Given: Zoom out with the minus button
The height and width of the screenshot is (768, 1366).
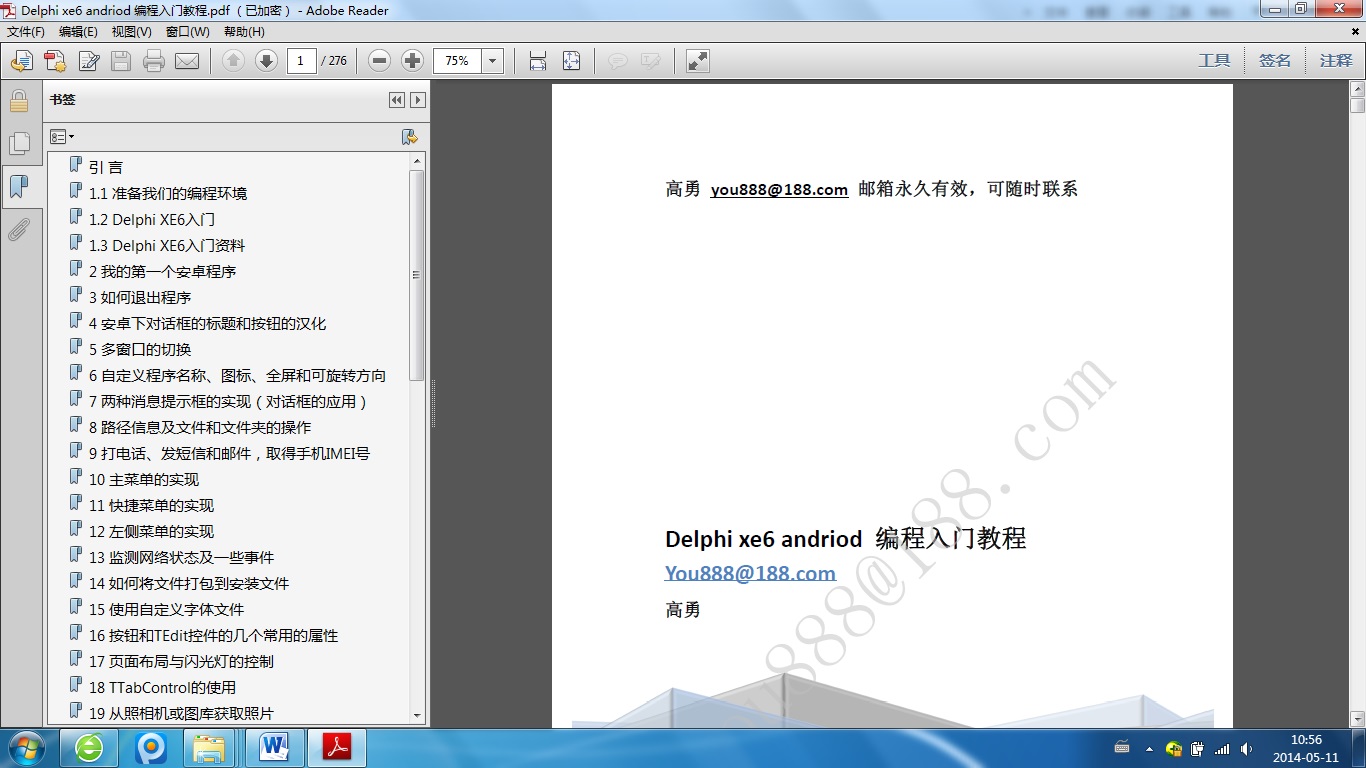Looking at the screenshot, I should tap(379, 61).
